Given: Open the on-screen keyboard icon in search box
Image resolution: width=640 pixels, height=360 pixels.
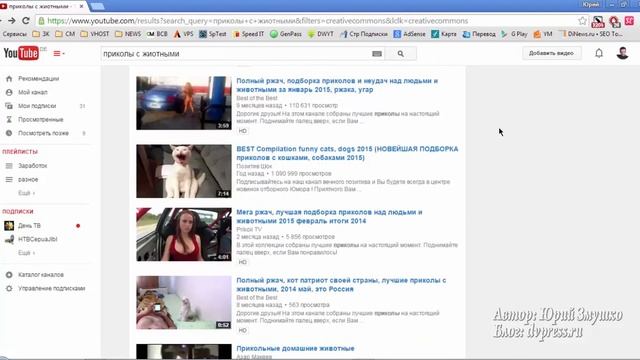Looking at the screenshot, I should point(377,53).
